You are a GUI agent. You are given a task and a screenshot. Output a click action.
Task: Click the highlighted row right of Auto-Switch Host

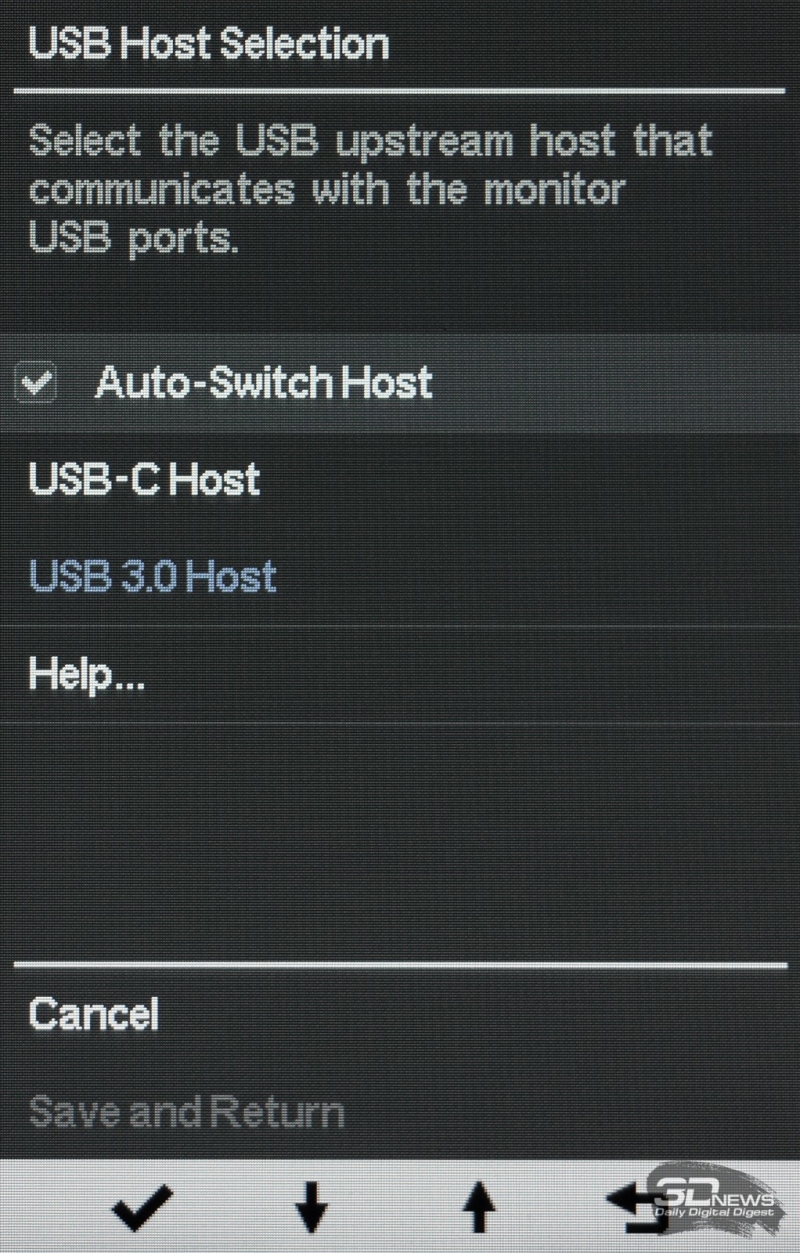(615, 384)
